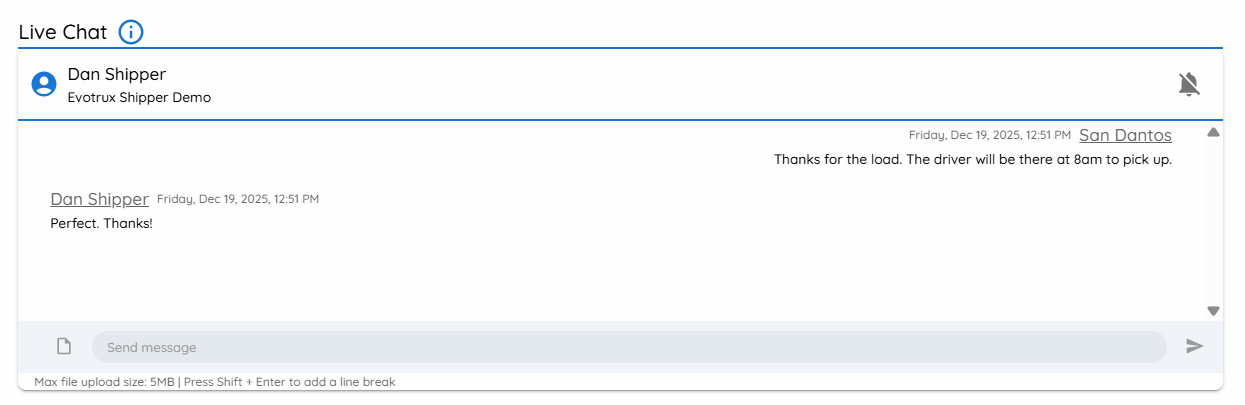1245x405 pixels.
Task: Select the Dan Shipper header name
Action: point(117,74)
